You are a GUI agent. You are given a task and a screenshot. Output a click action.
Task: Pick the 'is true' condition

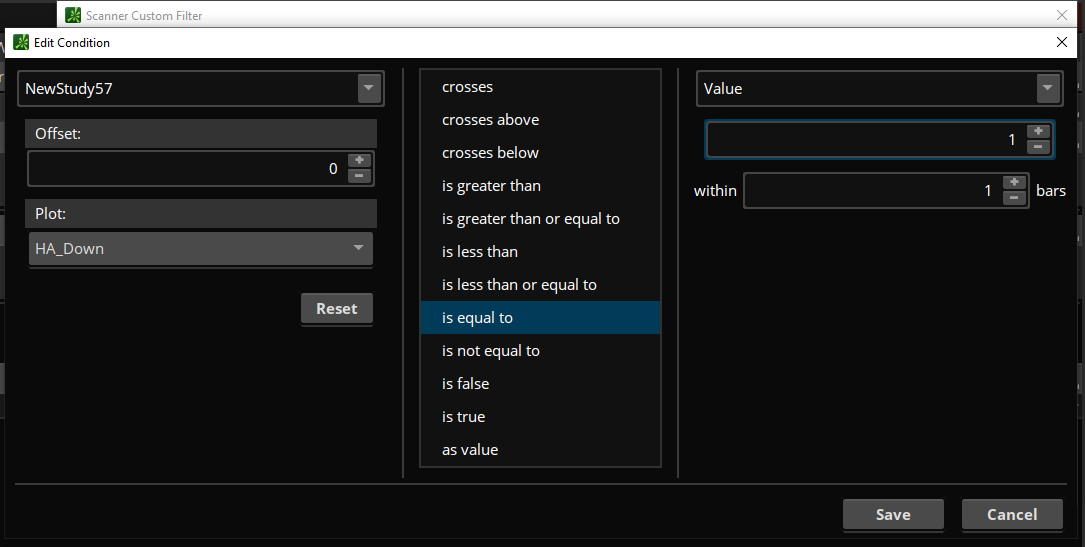(463, 417)
